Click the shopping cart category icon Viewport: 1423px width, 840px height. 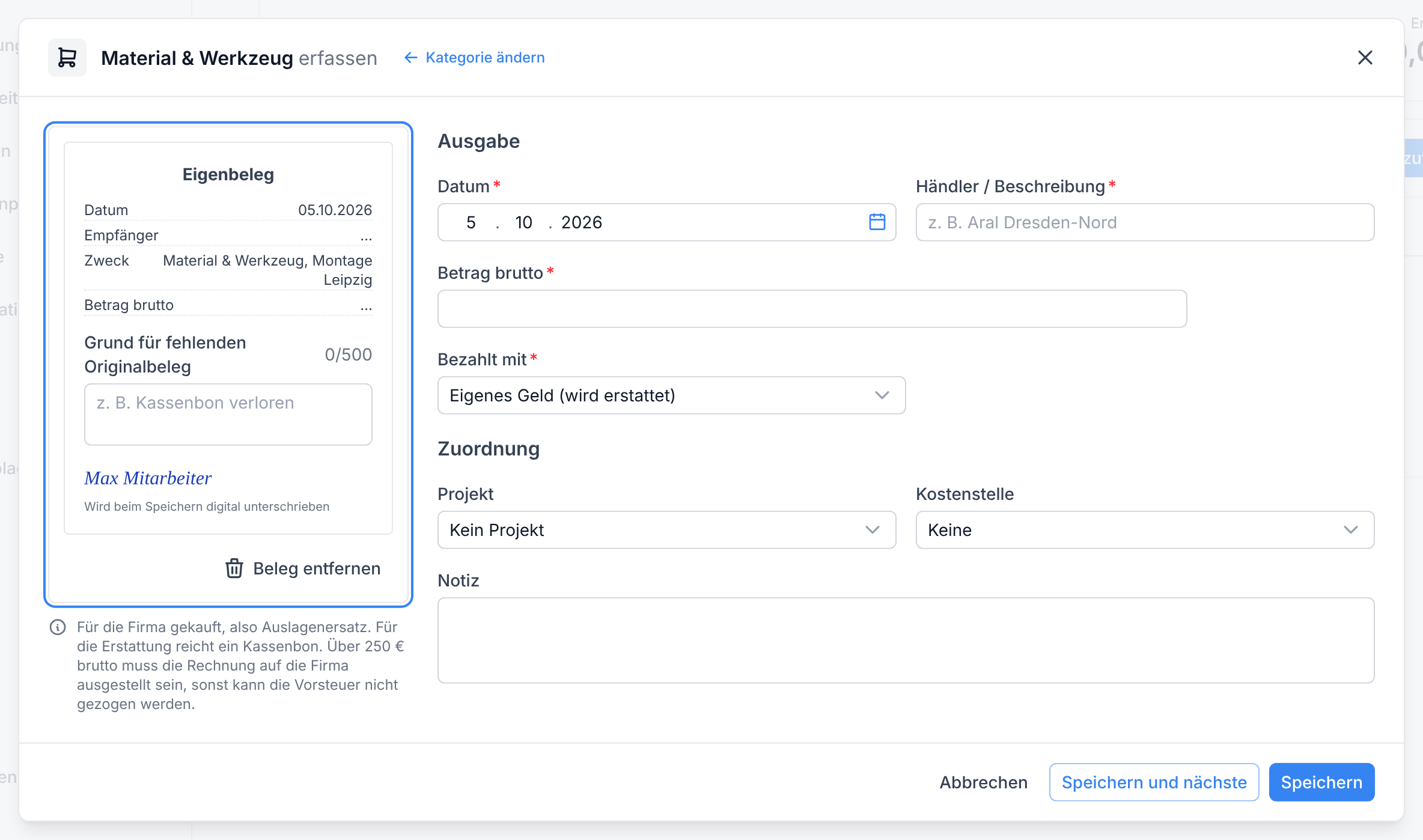pyautogui.click(x=67, y=58)
